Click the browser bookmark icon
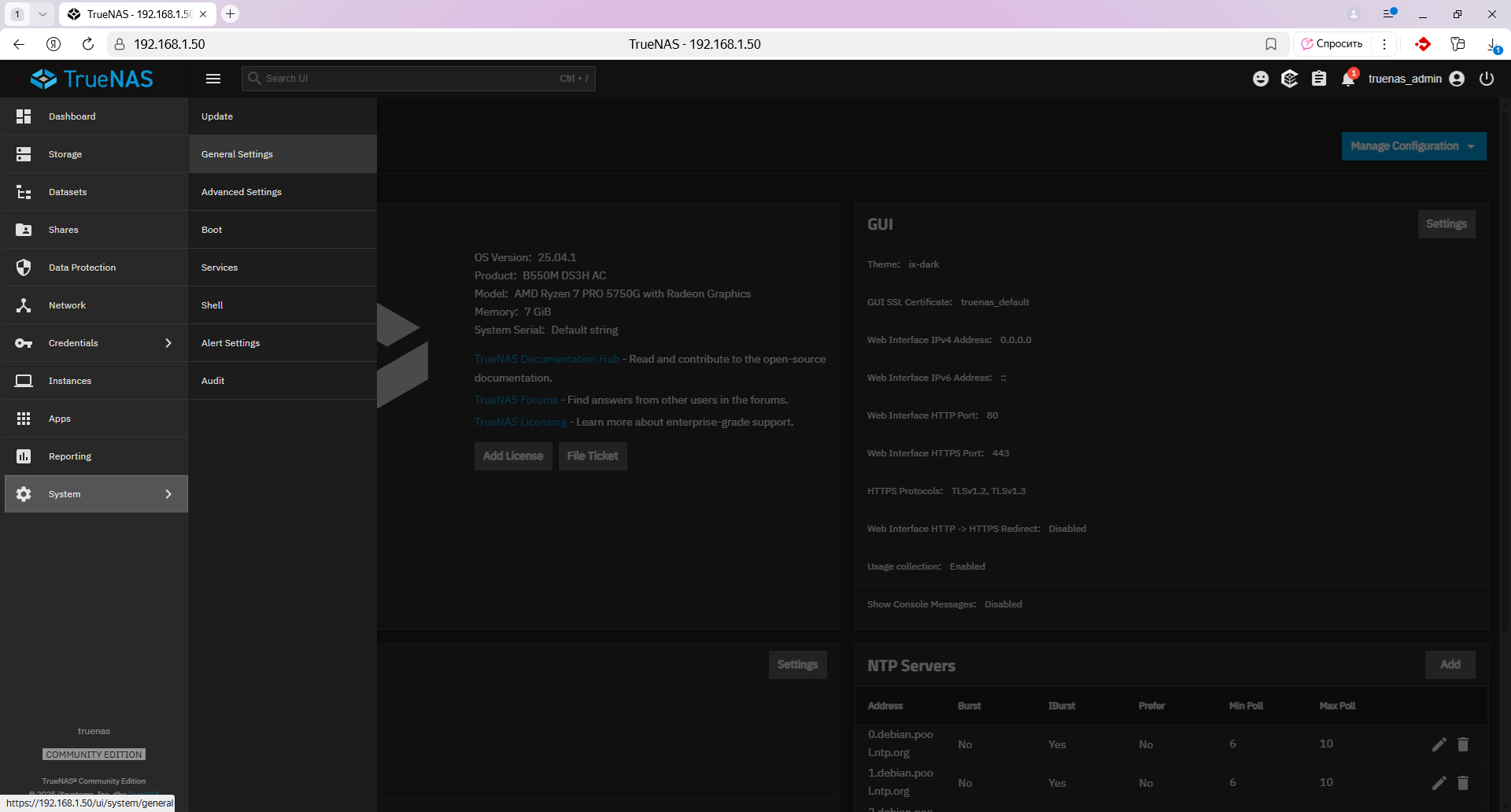The image size is (1511, 812). coord(1271,44)
